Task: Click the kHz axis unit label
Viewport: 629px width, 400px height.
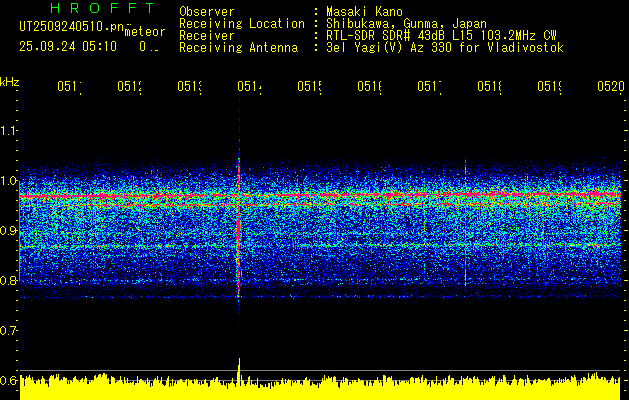Action: point(9,81)
